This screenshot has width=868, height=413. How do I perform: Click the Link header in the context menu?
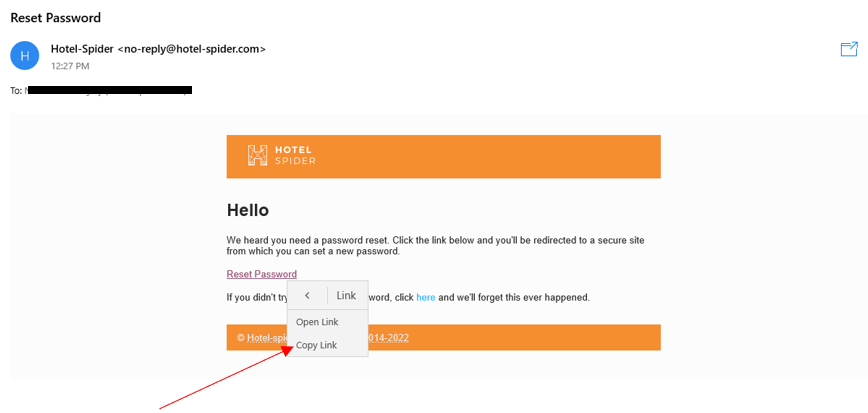tap(346, 296)
